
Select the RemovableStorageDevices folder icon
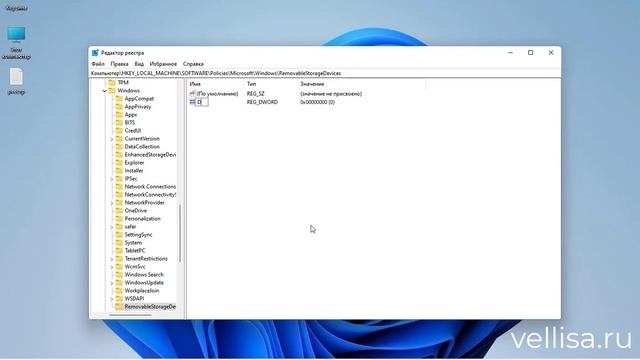[x=119, y=307]
